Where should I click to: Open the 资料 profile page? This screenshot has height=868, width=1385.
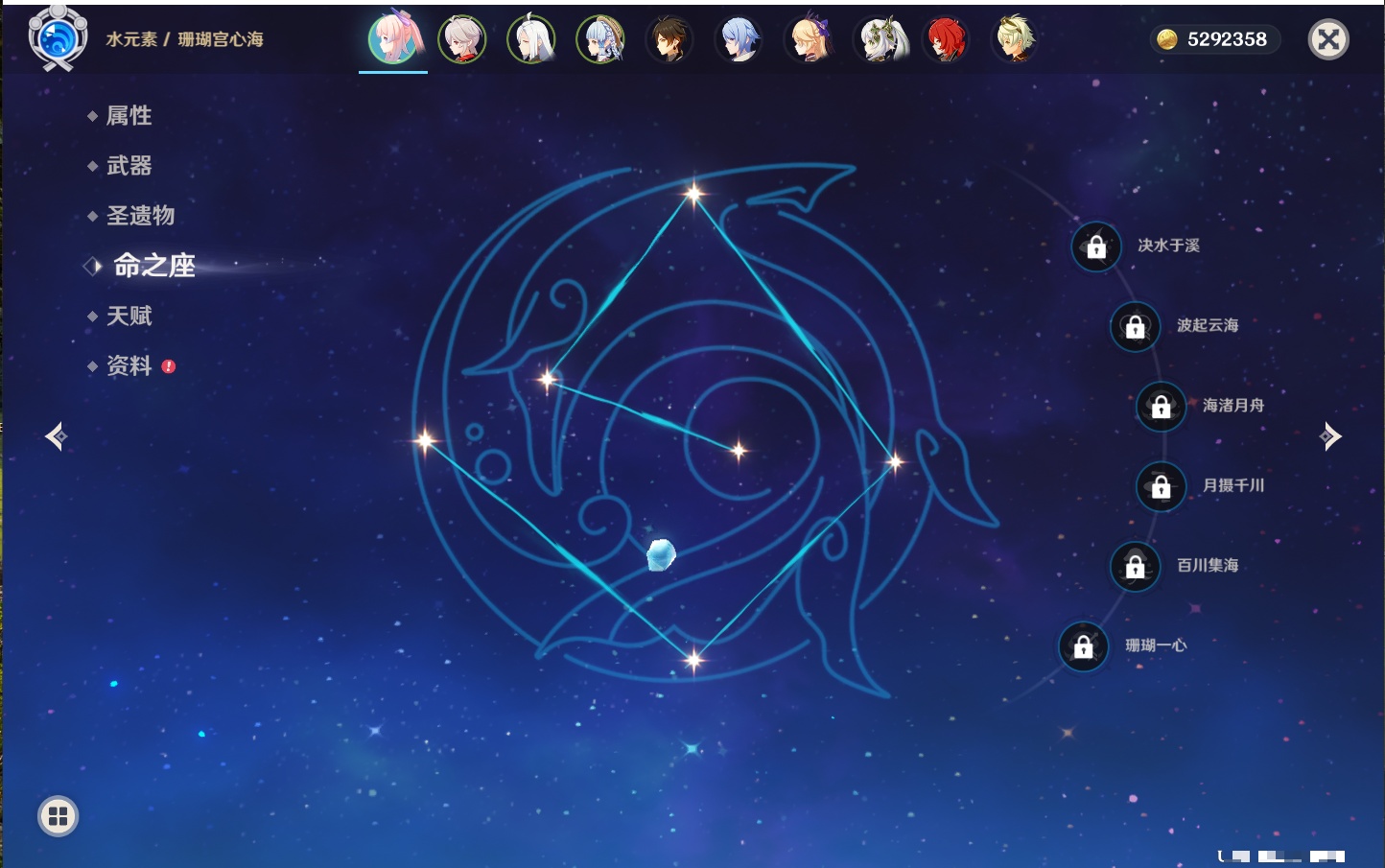129,365
